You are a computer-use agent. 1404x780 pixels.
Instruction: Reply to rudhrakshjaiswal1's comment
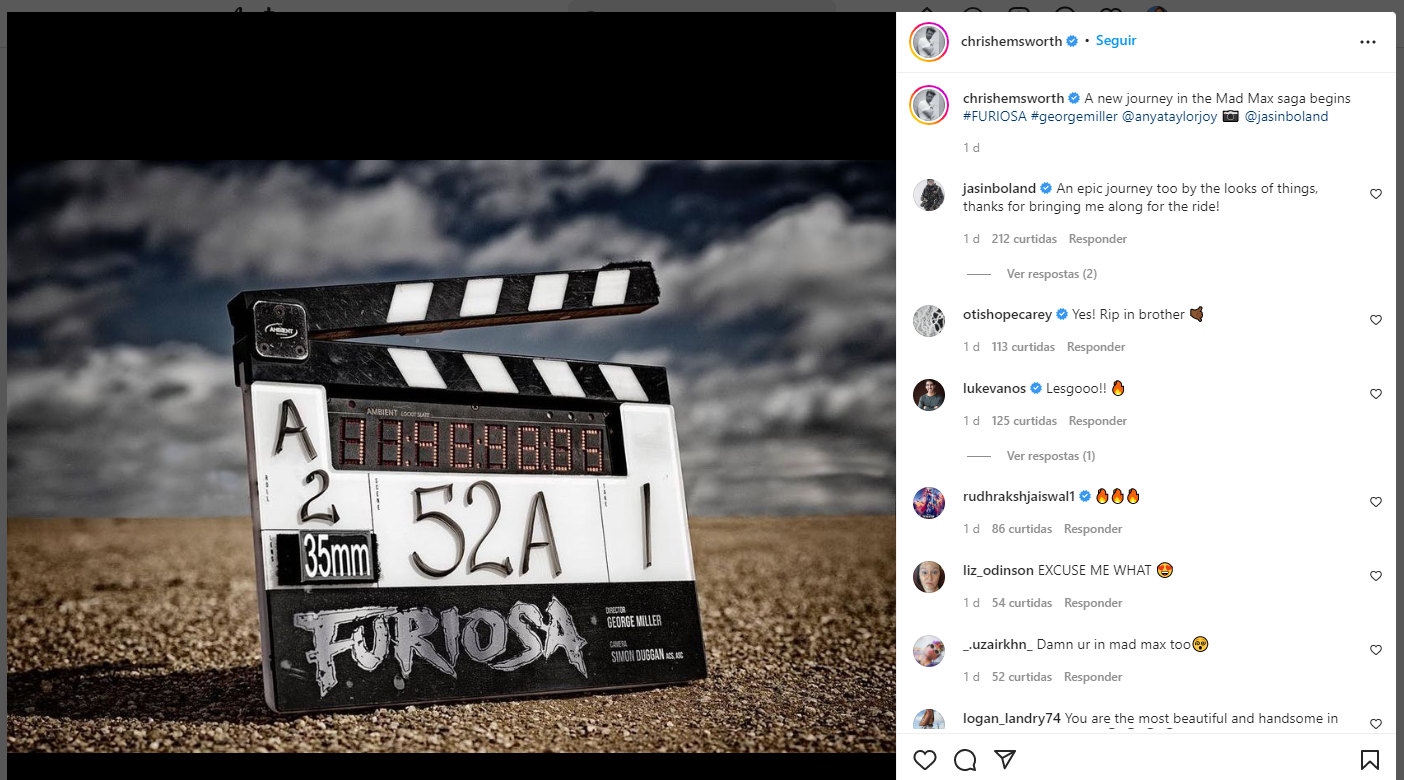(1093, 529)
